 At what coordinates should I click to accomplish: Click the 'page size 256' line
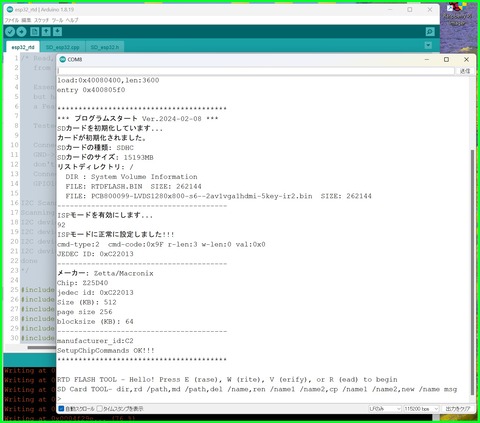85,312
